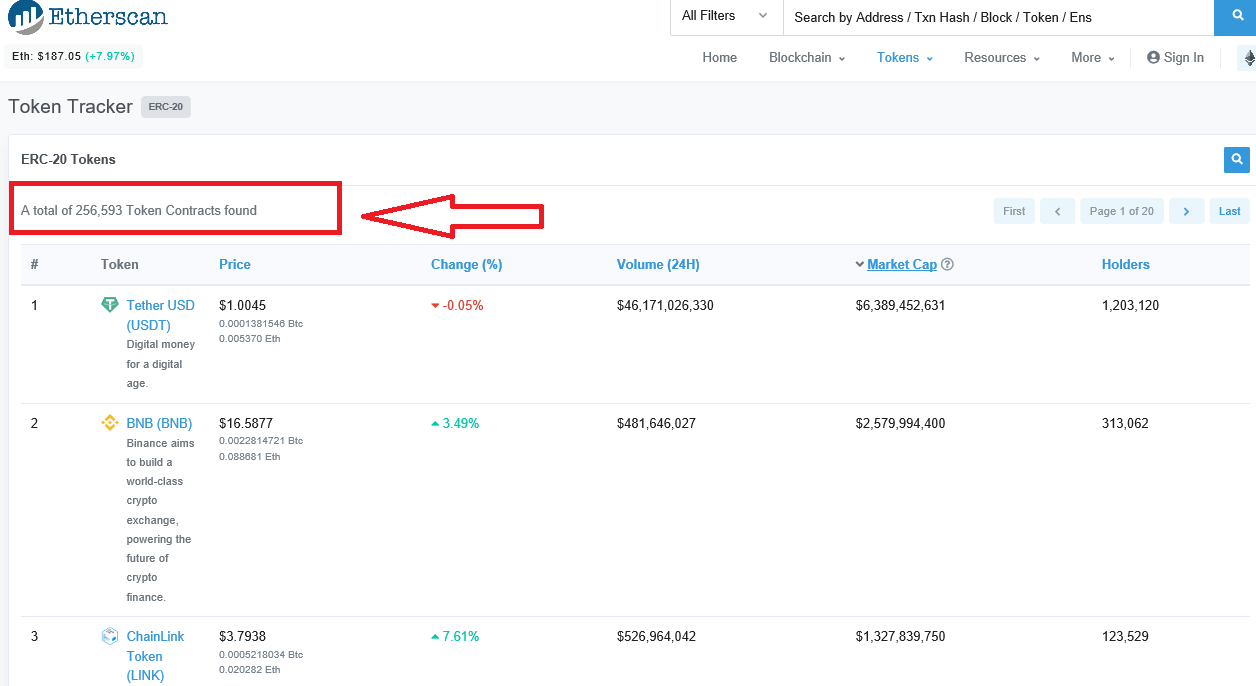Screen dimensions: 1256x686
Task: Click the Ethereum network icon in navbar
Action: [1248, 58]
